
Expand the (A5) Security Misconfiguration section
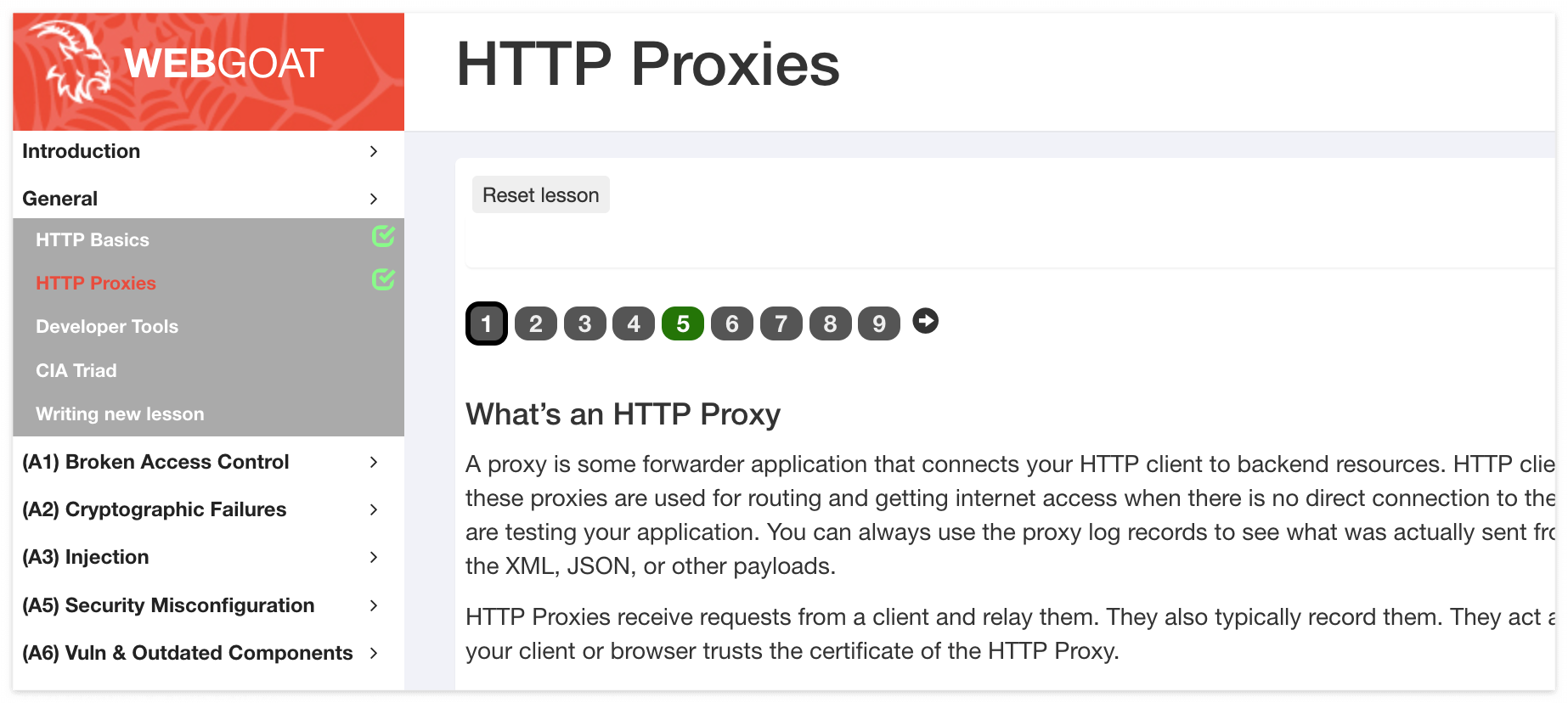(374, 605)
